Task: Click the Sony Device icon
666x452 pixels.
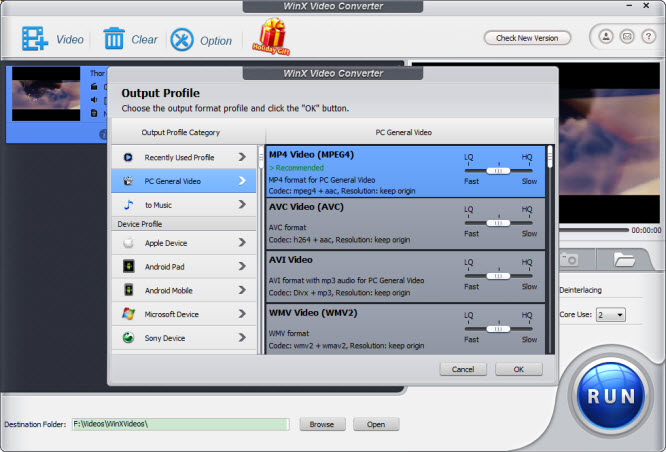Action: click(x=128, y=338)
